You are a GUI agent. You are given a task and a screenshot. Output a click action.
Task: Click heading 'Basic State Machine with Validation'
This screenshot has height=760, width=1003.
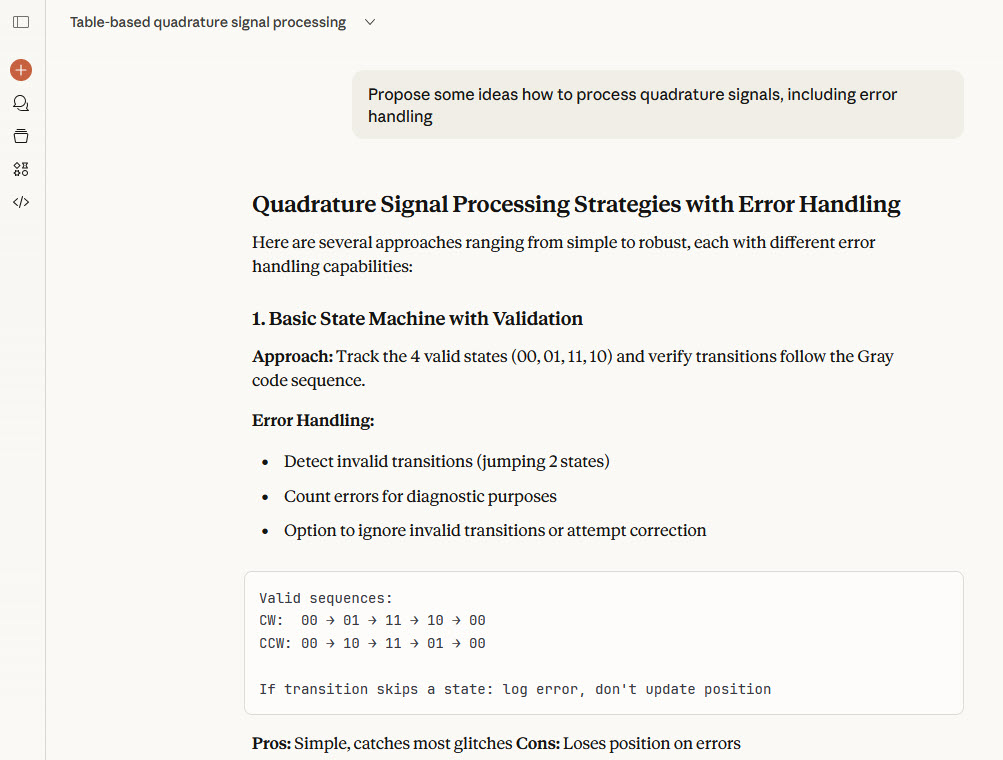click(x=417, y=319)
